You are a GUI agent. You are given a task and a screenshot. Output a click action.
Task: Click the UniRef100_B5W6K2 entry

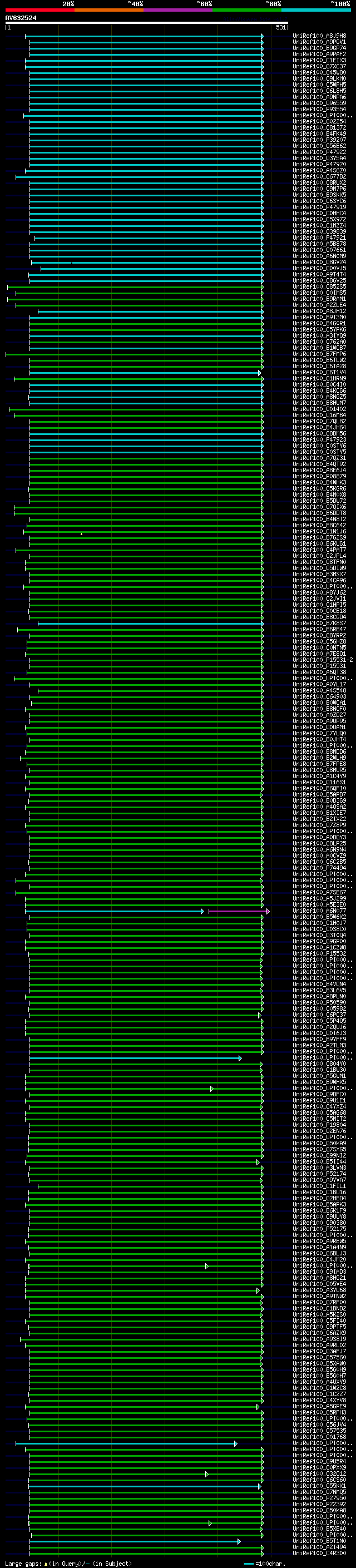click(x=319, y=917)
